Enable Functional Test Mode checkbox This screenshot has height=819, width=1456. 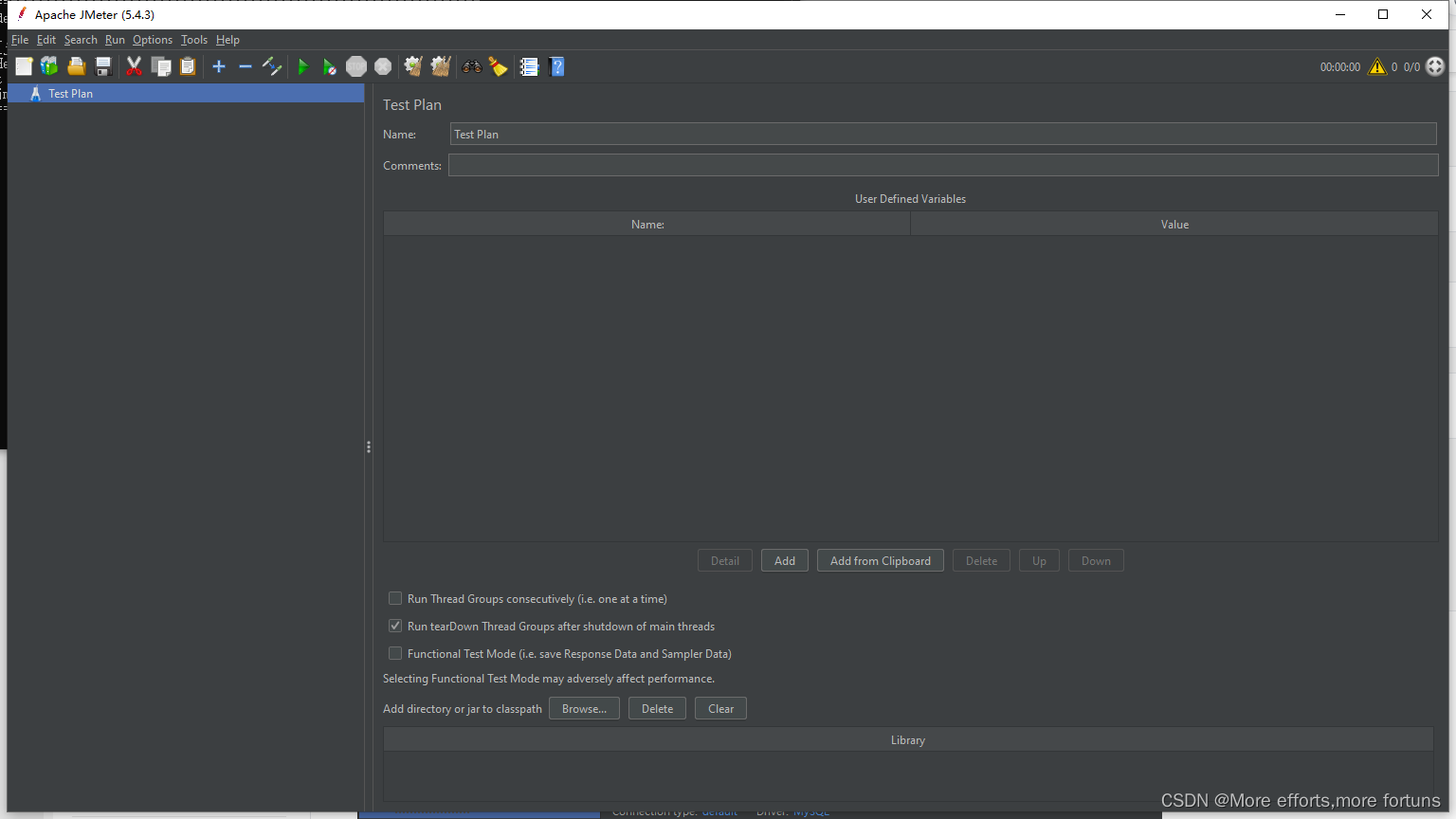pyautogui.click(x=395, y=653)
